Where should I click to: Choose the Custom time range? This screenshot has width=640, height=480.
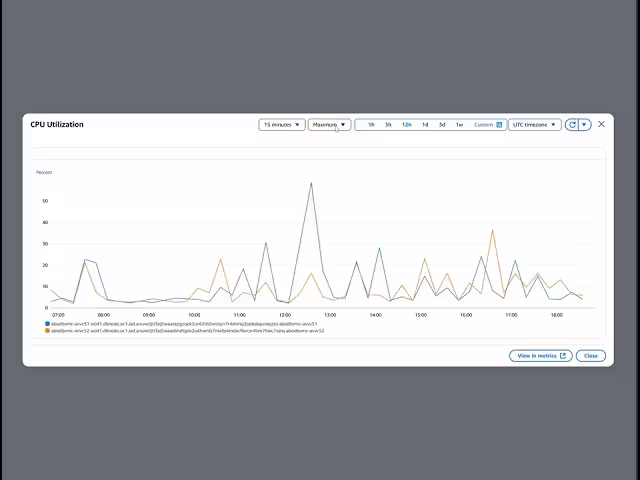(484, 125)
